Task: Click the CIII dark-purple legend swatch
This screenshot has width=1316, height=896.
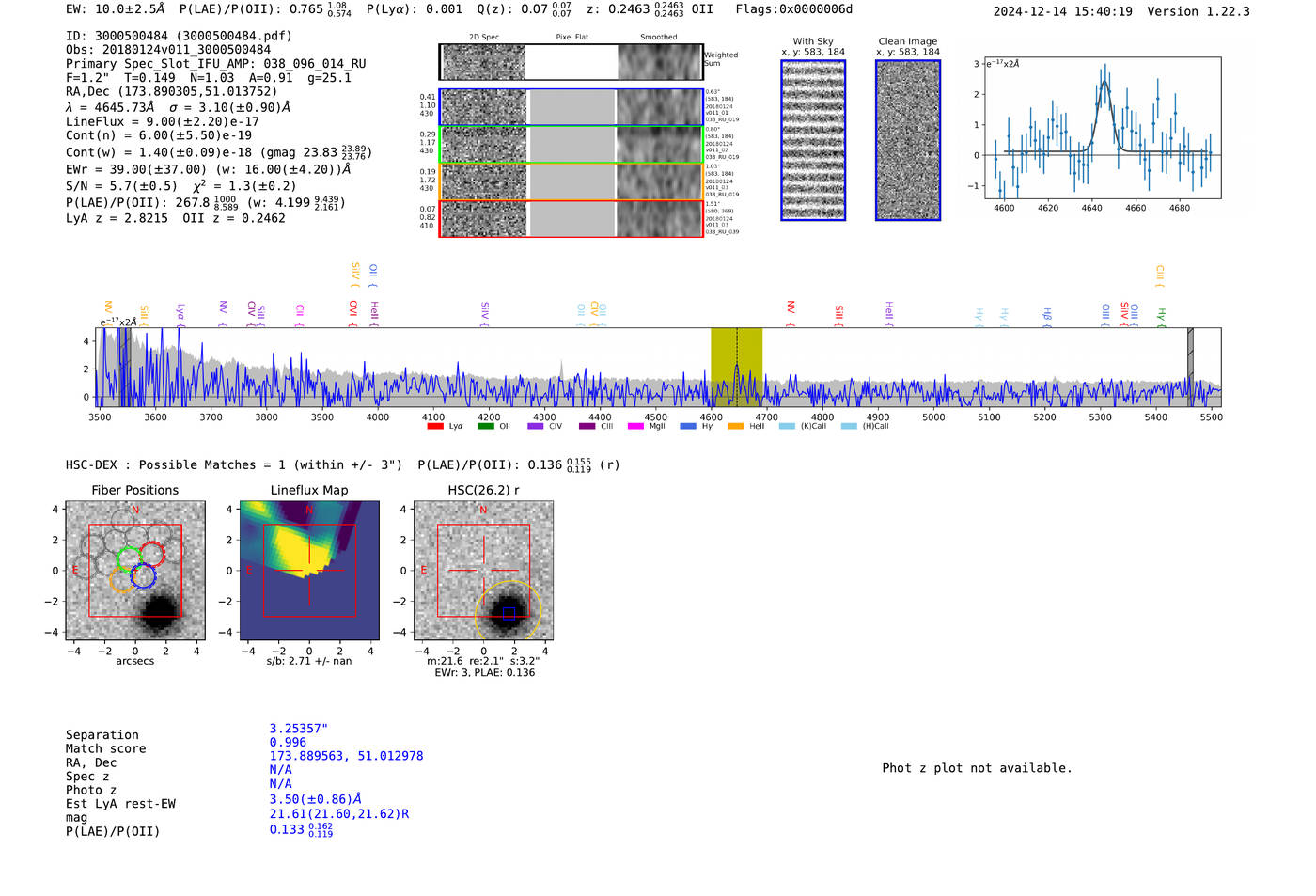Action: [x=587, y=426]
